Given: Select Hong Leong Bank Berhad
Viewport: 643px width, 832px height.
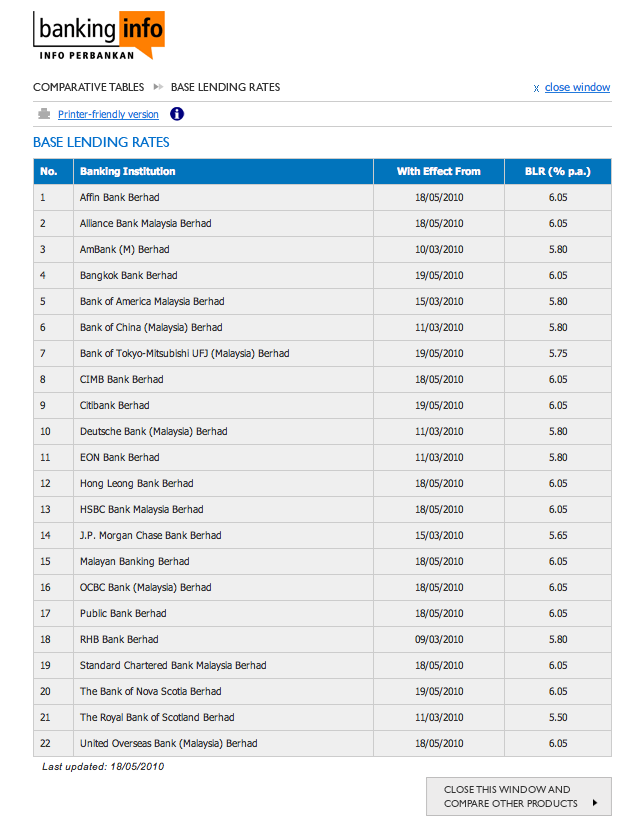Looking at the screenshot, I should (x=136, y=483).
